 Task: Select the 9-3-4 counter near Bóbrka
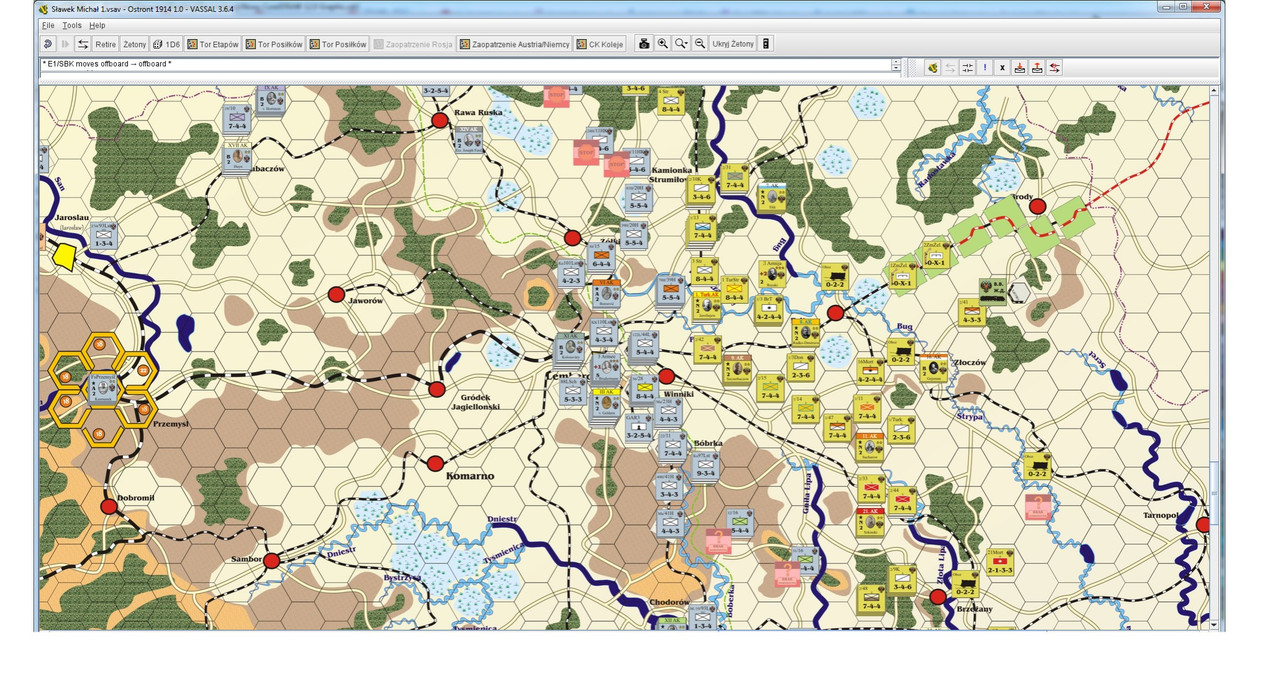pos(704,465)
